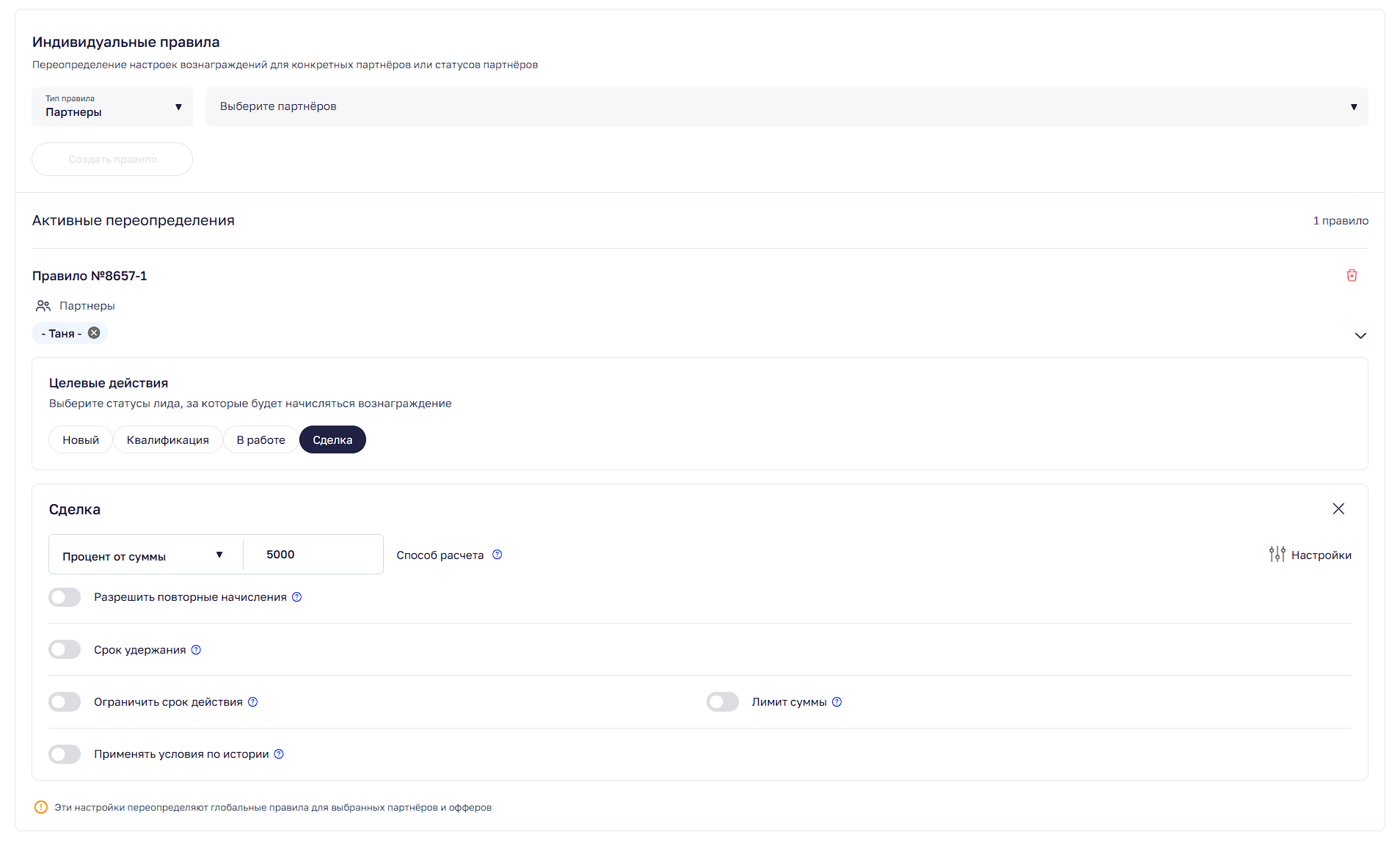Show help for Разрешить повторные начисления

297,597
